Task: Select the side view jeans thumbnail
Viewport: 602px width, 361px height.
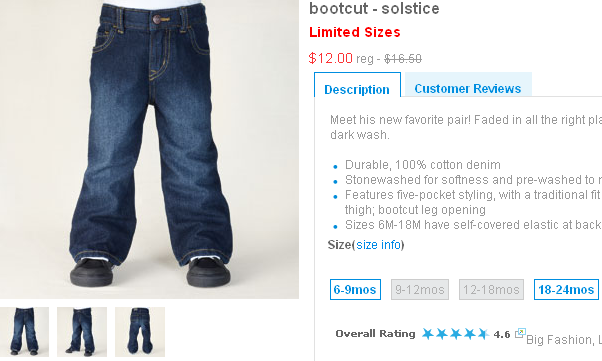Action: coord(82,332)
